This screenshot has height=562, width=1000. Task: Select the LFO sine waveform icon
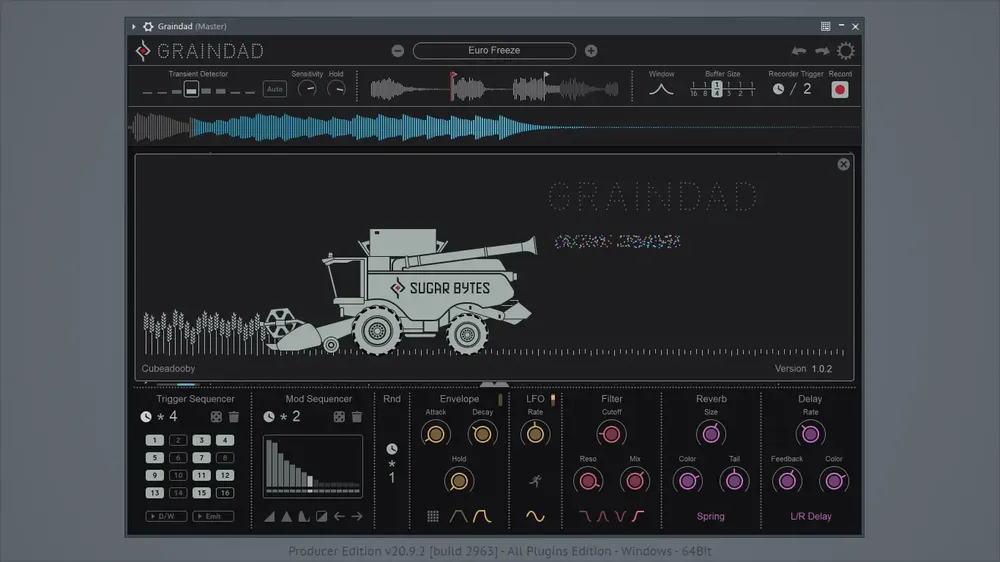pos(535,517)
